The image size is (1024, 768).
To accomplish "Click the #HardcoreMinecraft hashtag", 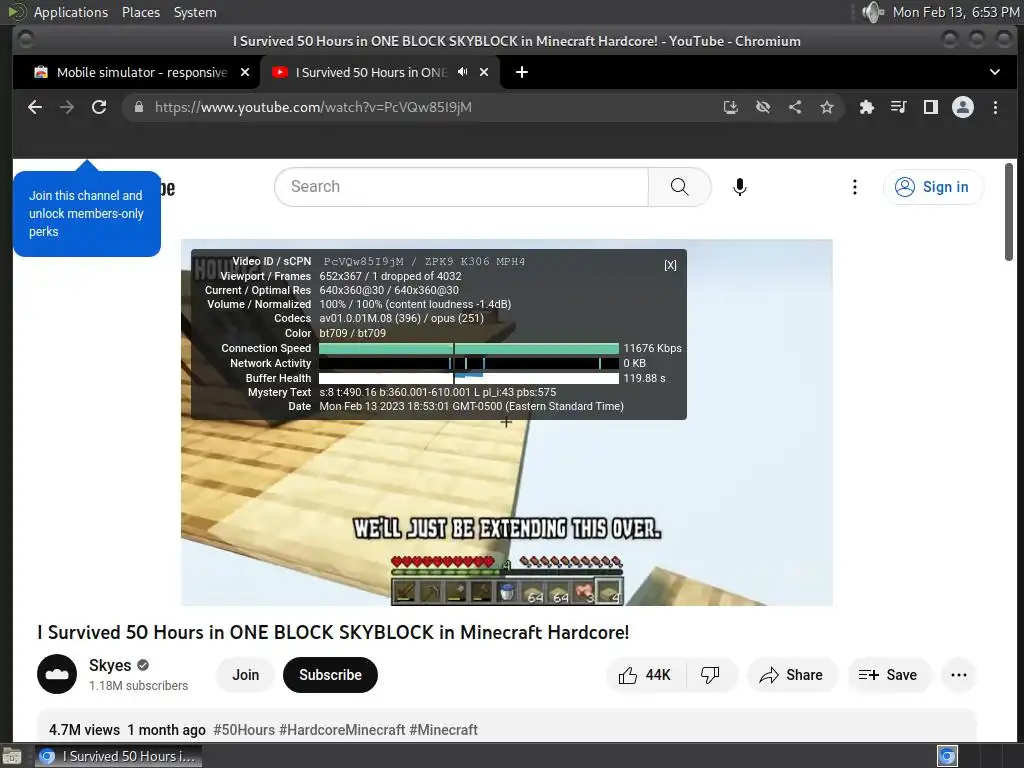I will pyautogui.click(x=342, y=729).
